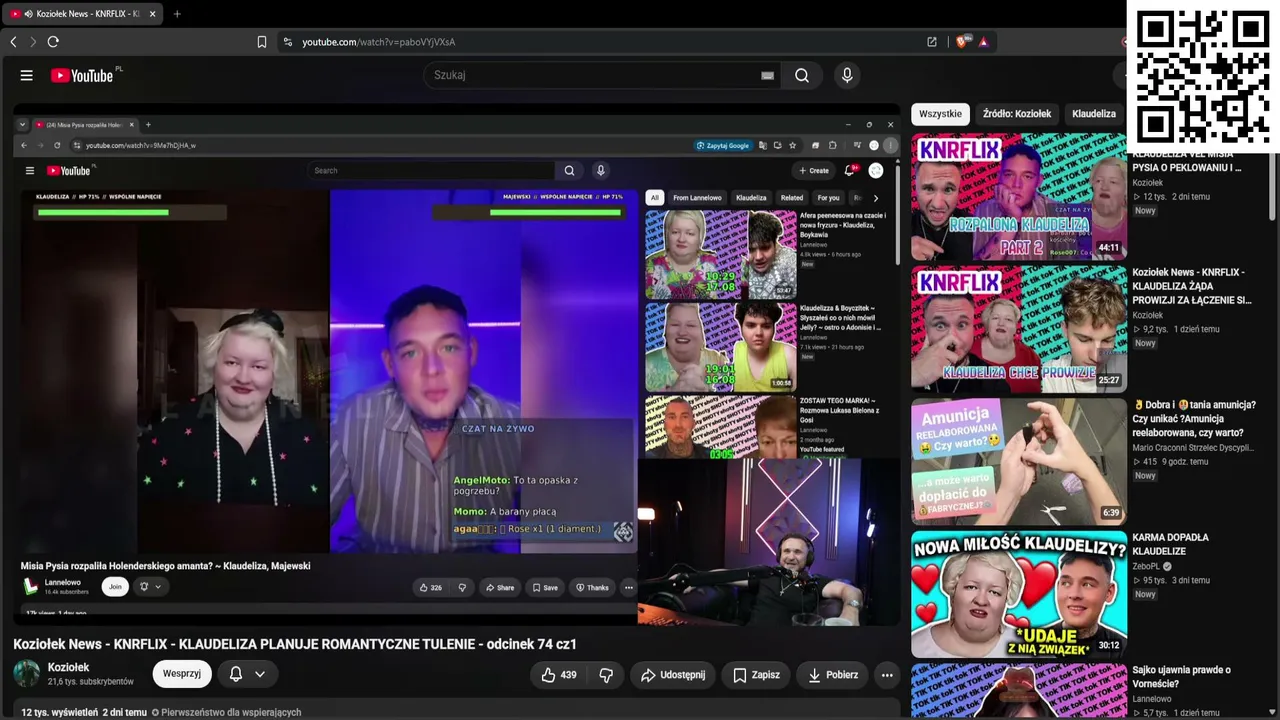Click the address bar URL
1280x720 pixels.
tap(379, 42)
